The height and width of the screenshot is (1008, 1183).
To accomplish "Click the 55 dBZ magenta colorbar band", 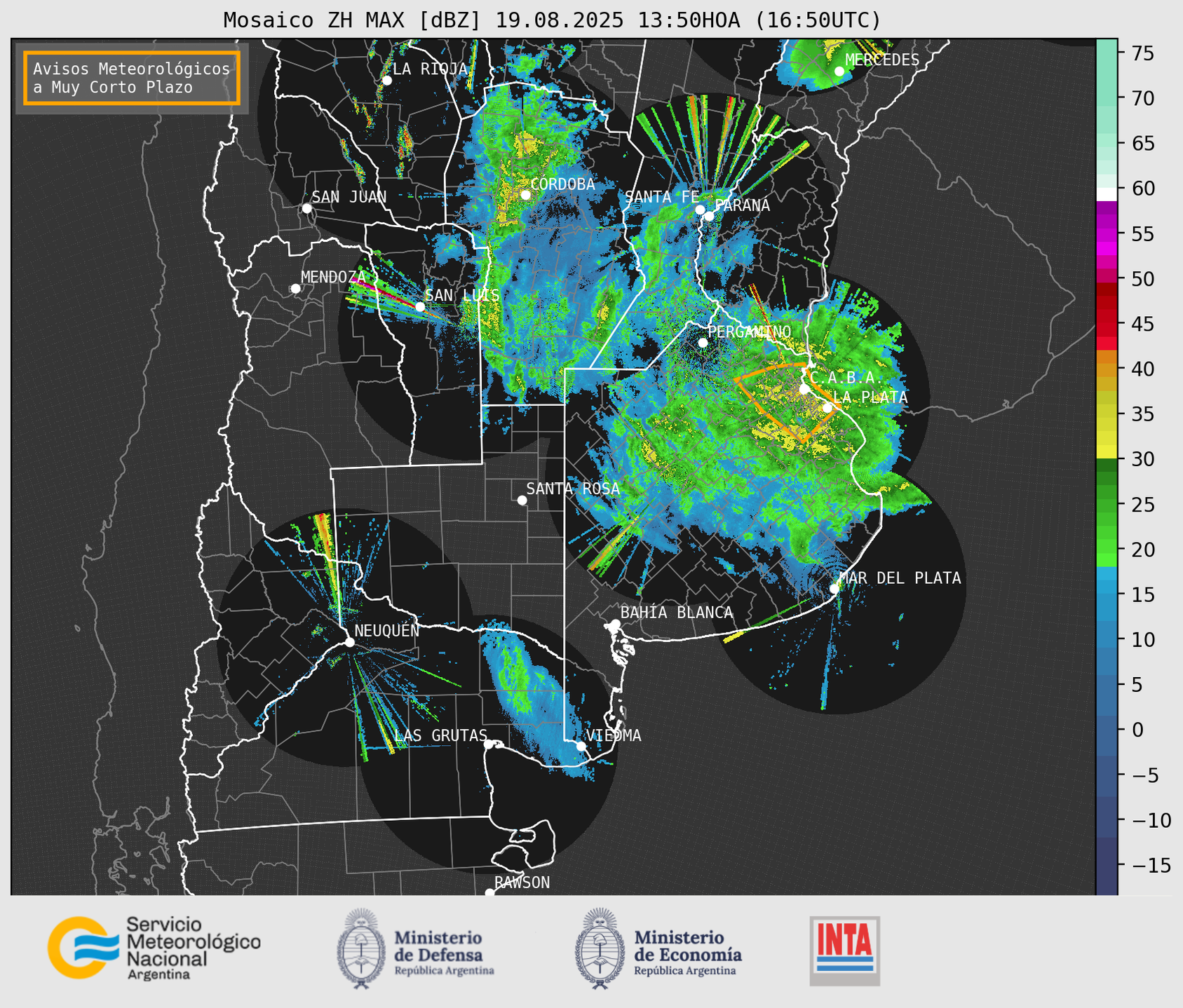I will tap(1107, 235).
